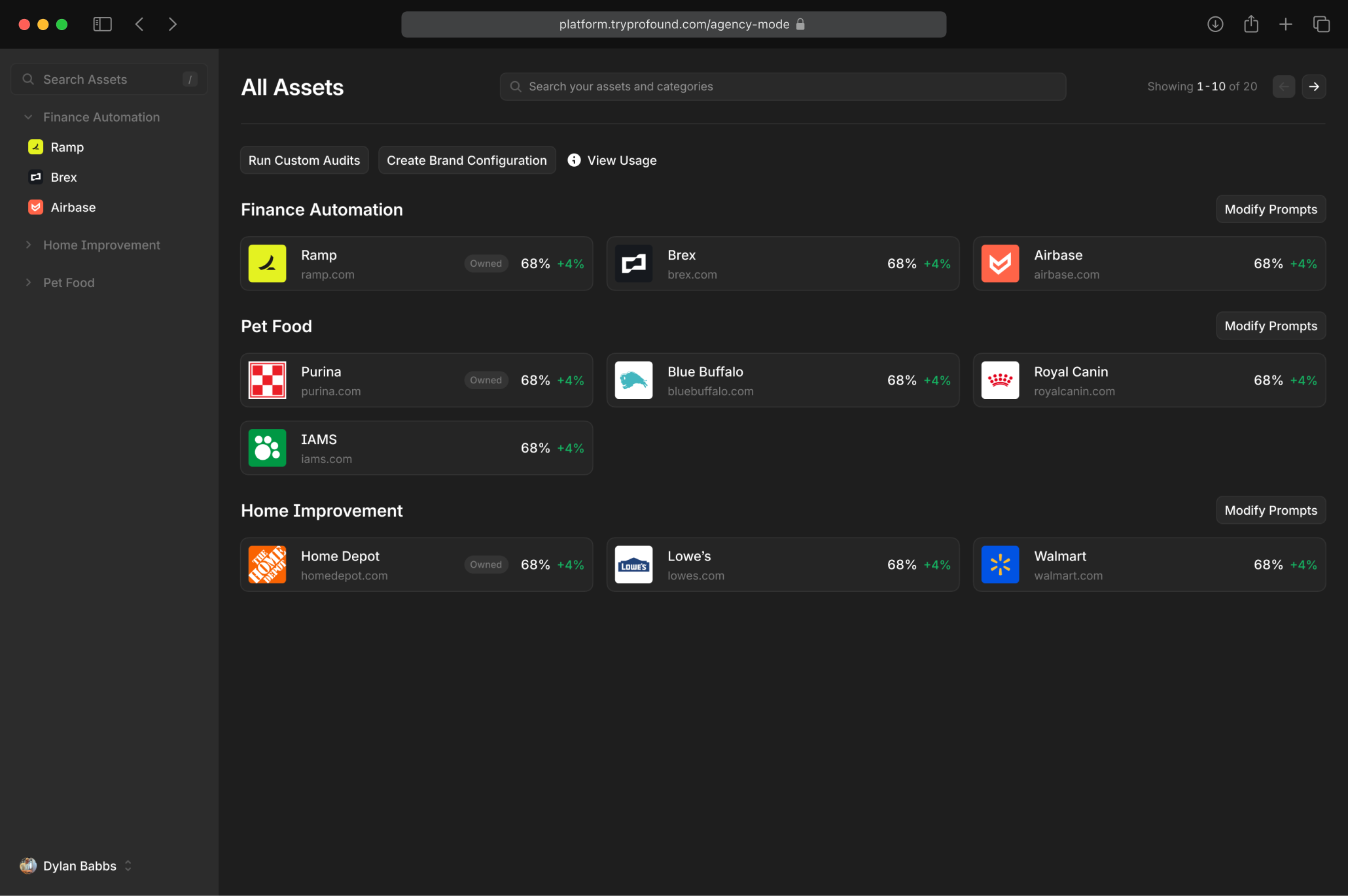Viewport: 1348px width, 896px height.
Task: Expand the Pet Food sidebar group
Action: (28, 283)
